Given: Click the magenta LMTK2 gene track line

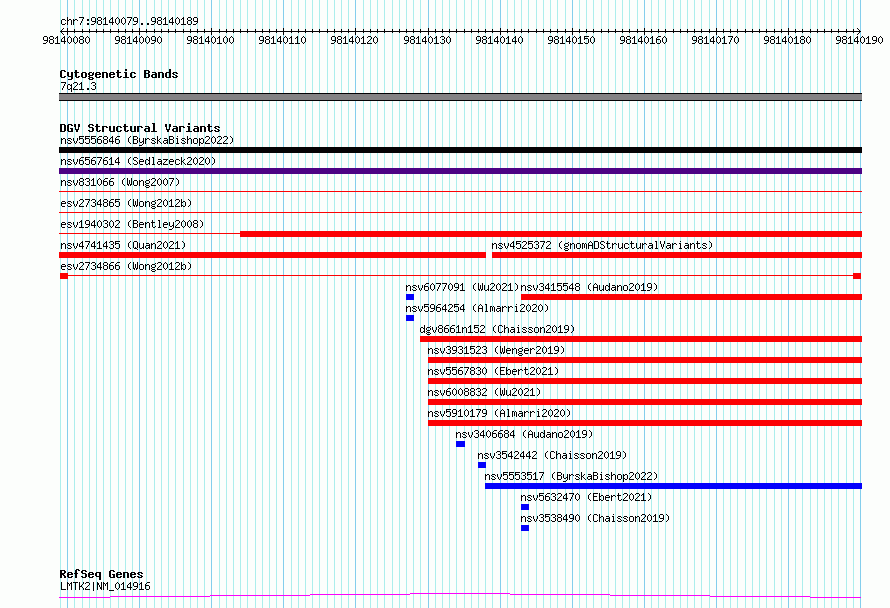Looking at the screenshot, I should pyautogui.click(x=460, y=596).
